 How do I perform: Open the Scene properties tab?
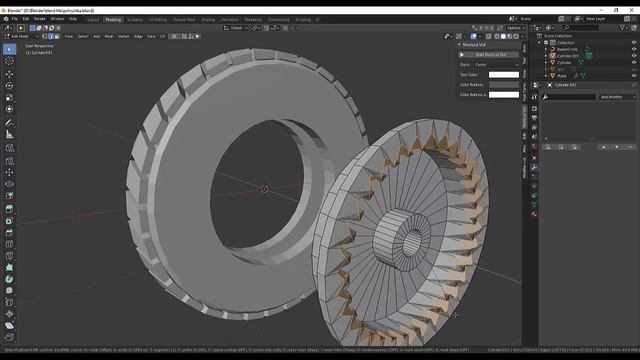coord(534,137)
